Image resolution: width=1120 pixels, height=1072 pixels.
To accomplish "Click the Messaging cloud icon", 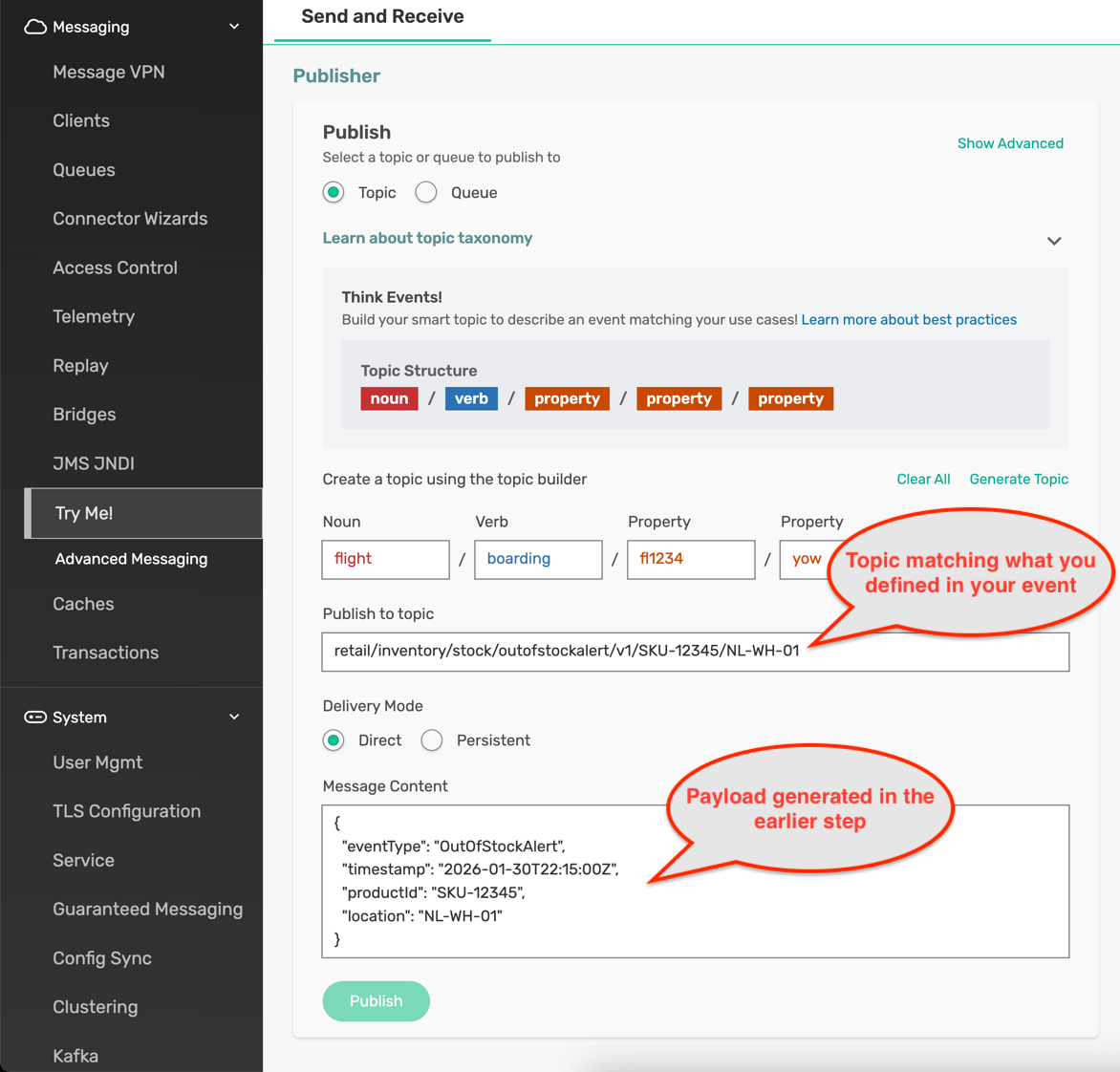I will (35, 27).
